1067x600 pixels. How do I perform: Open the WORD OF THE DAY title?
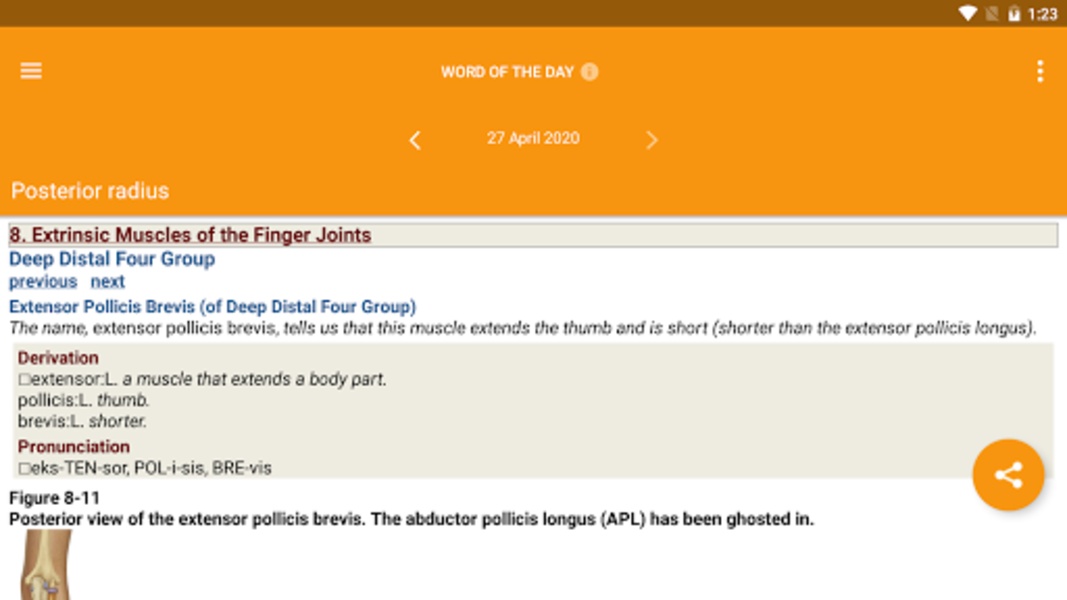pos(507,72)
